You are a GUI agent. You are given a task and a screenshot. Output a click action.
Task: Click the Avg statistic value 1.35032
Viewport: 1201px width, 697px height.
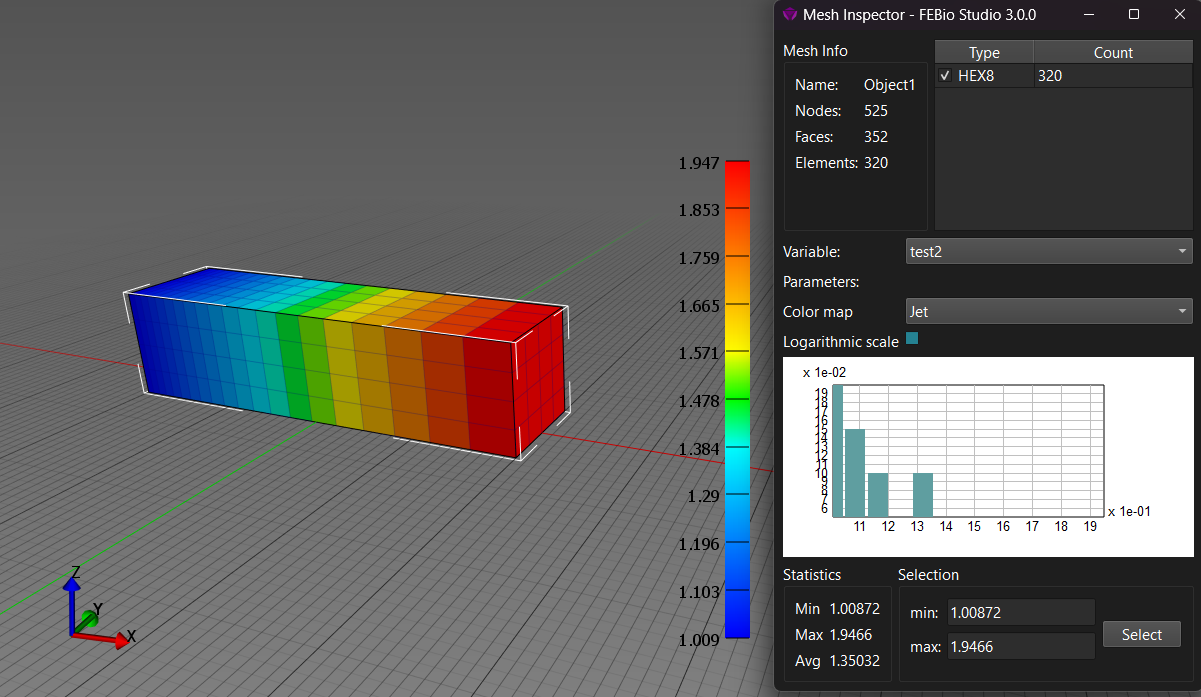point(855,661)
